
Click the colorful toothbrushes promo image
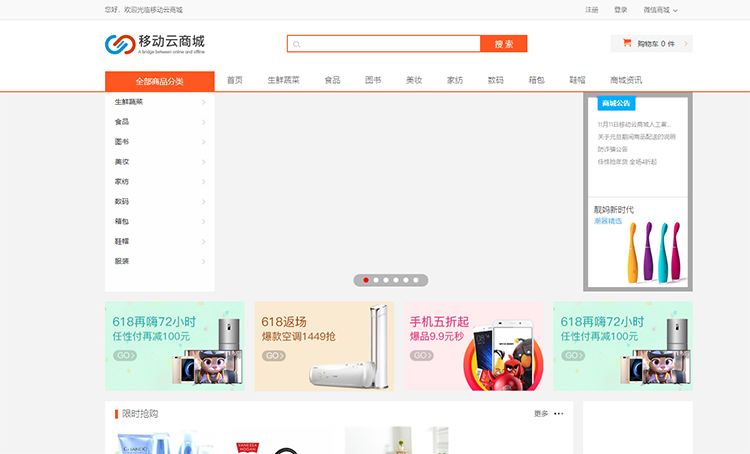coord(655,253)
